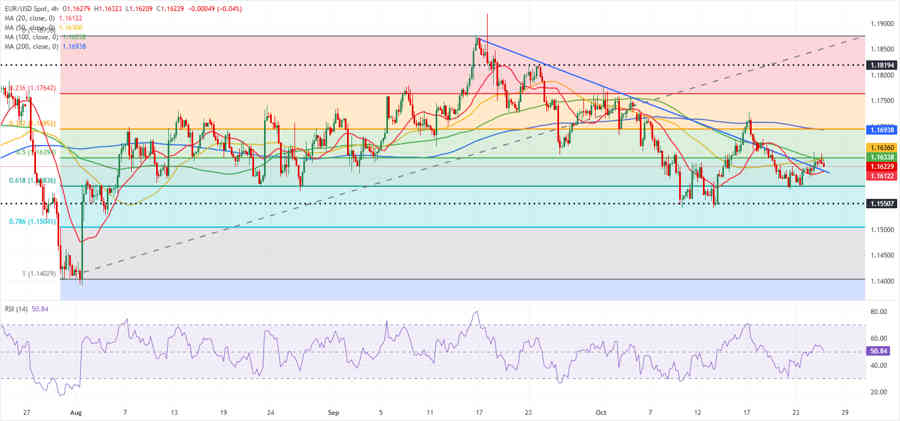Click the Fibonacci level 1 (1.14029) label

point(28,274)
